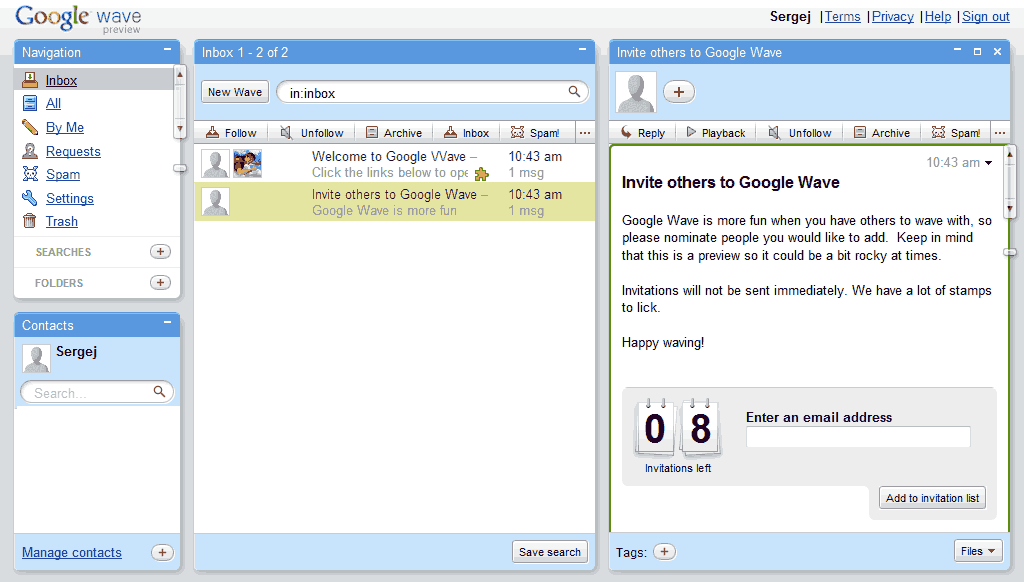This screenshot has height=582, width=1024.
Task: Add a new tag with plus button
Action: point(664,551)
